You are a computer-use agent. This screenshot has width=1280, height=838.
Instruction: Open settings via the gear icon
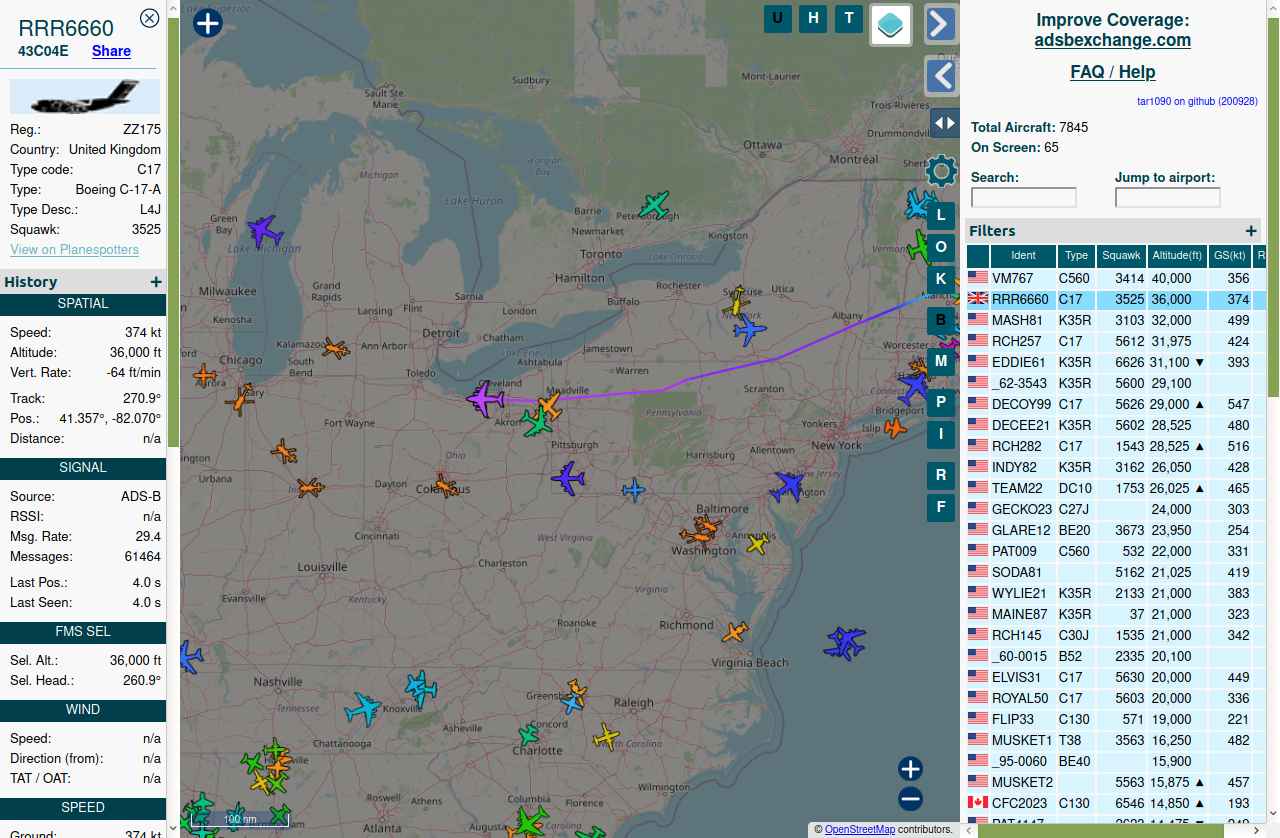pos(941,171)
